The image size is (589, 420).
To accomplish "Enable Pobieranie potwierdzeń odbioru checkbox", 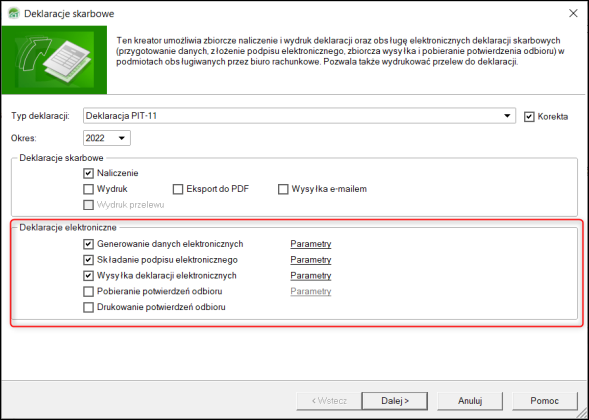I will [x=88, y=292].
